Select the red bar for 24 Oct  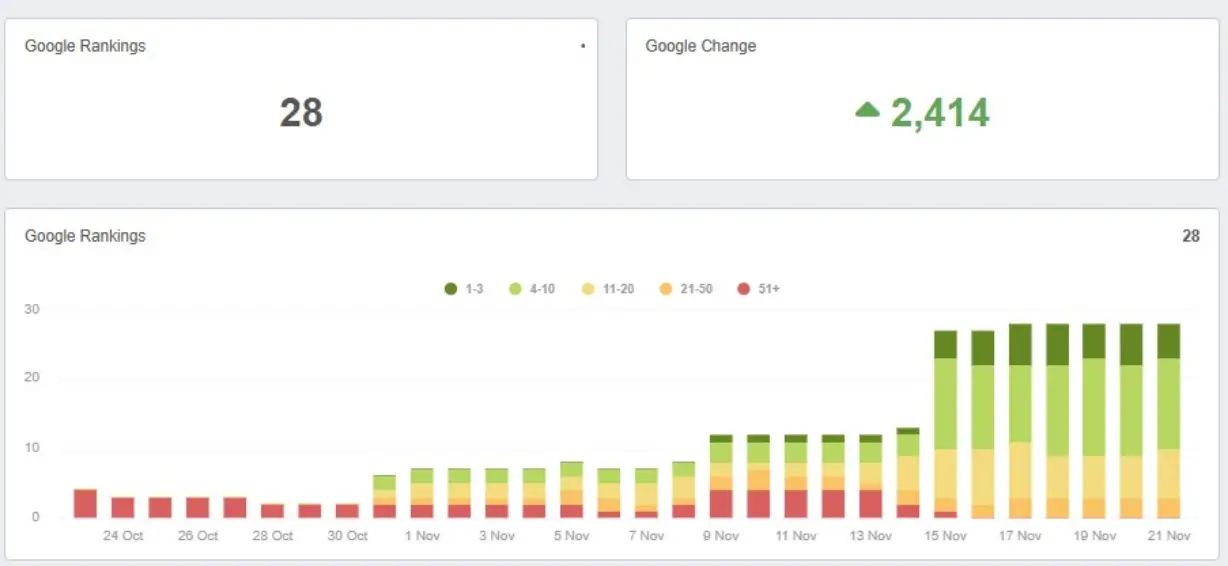(x=123, y=507)
